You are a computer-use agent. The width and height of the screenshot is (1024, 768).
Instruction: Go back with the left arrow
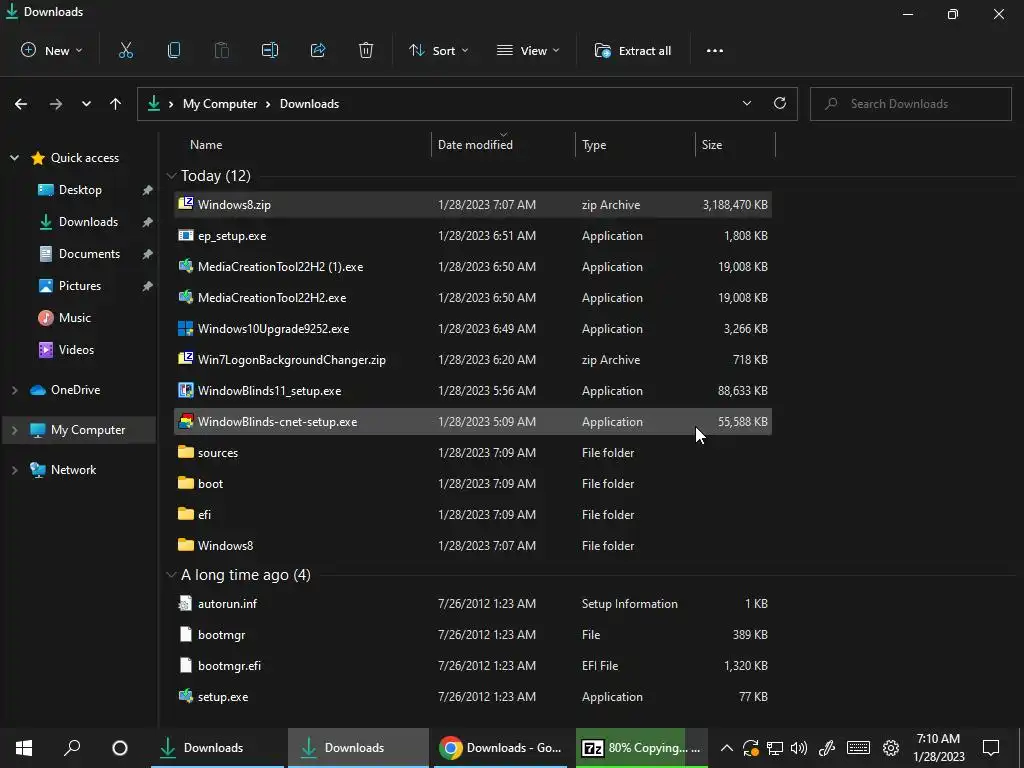tap(21, 104)
